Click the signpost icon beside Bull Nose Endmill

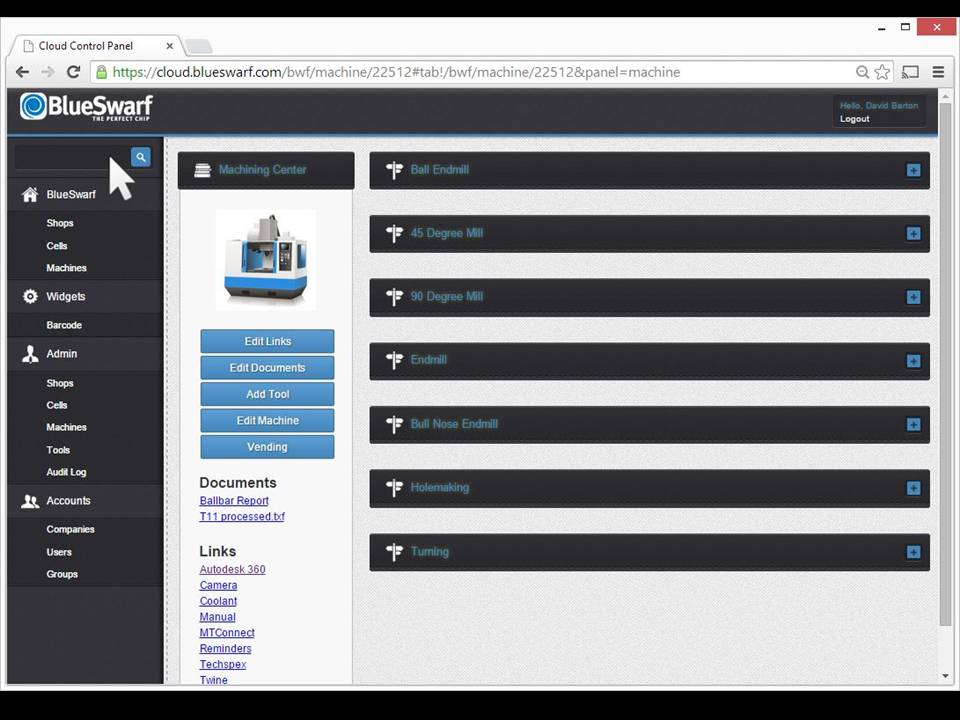(x=394, y=424)
